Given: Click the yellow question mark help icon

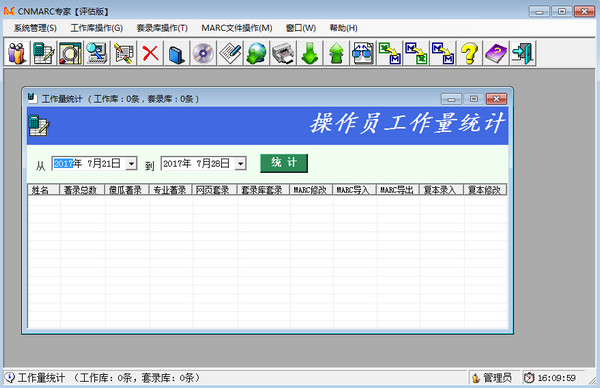Looking at the screenshot, I should pyautogui.click(x=470, y=53).
